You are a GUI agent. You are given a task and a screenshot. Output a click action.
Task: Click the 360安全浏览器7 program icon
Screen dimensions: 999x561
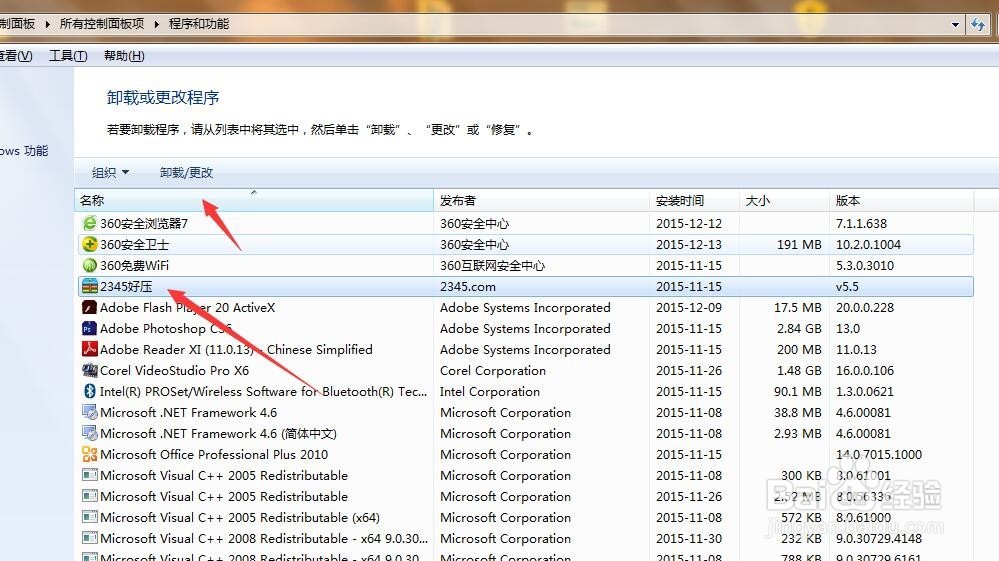(x=90, y=224)
